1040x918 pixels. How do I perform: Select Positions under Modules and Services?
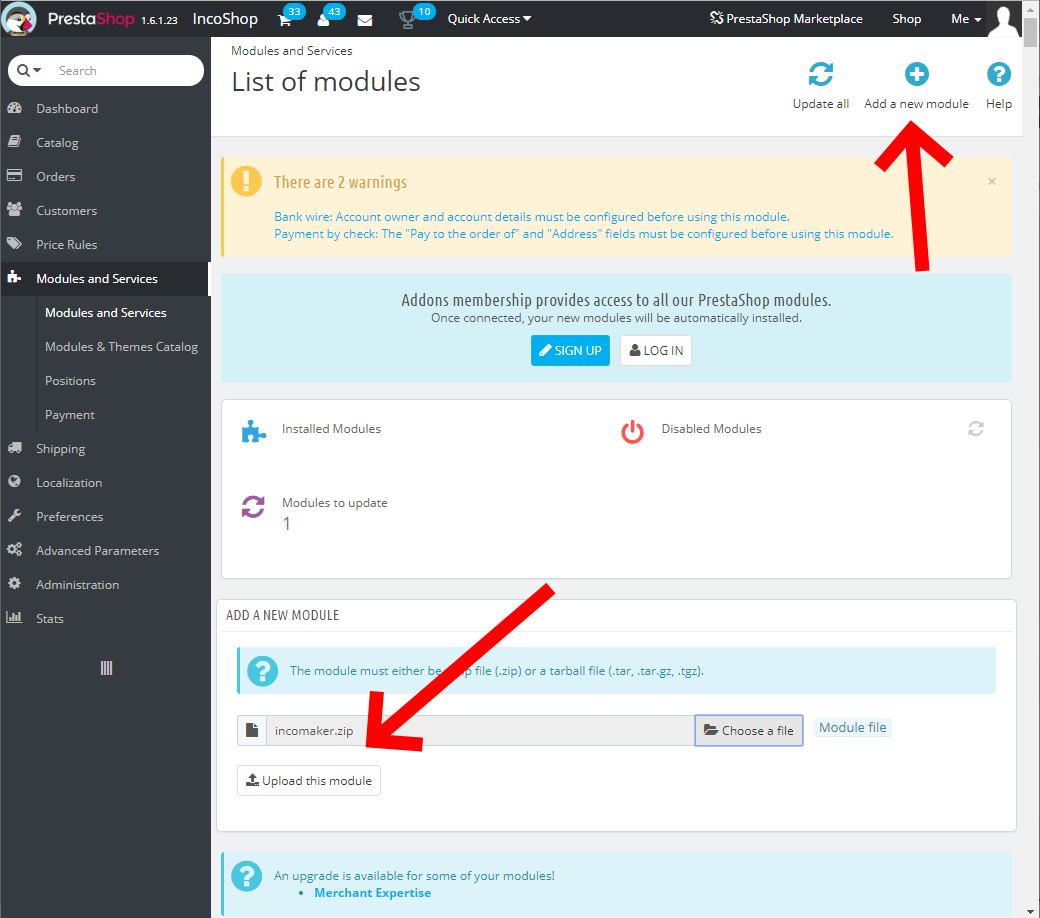(70, 381)
